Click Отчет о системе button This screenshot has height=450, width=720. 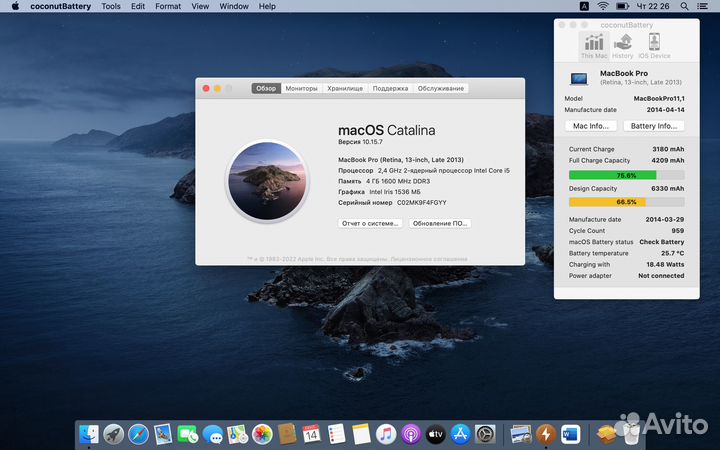tap(370, 223)
